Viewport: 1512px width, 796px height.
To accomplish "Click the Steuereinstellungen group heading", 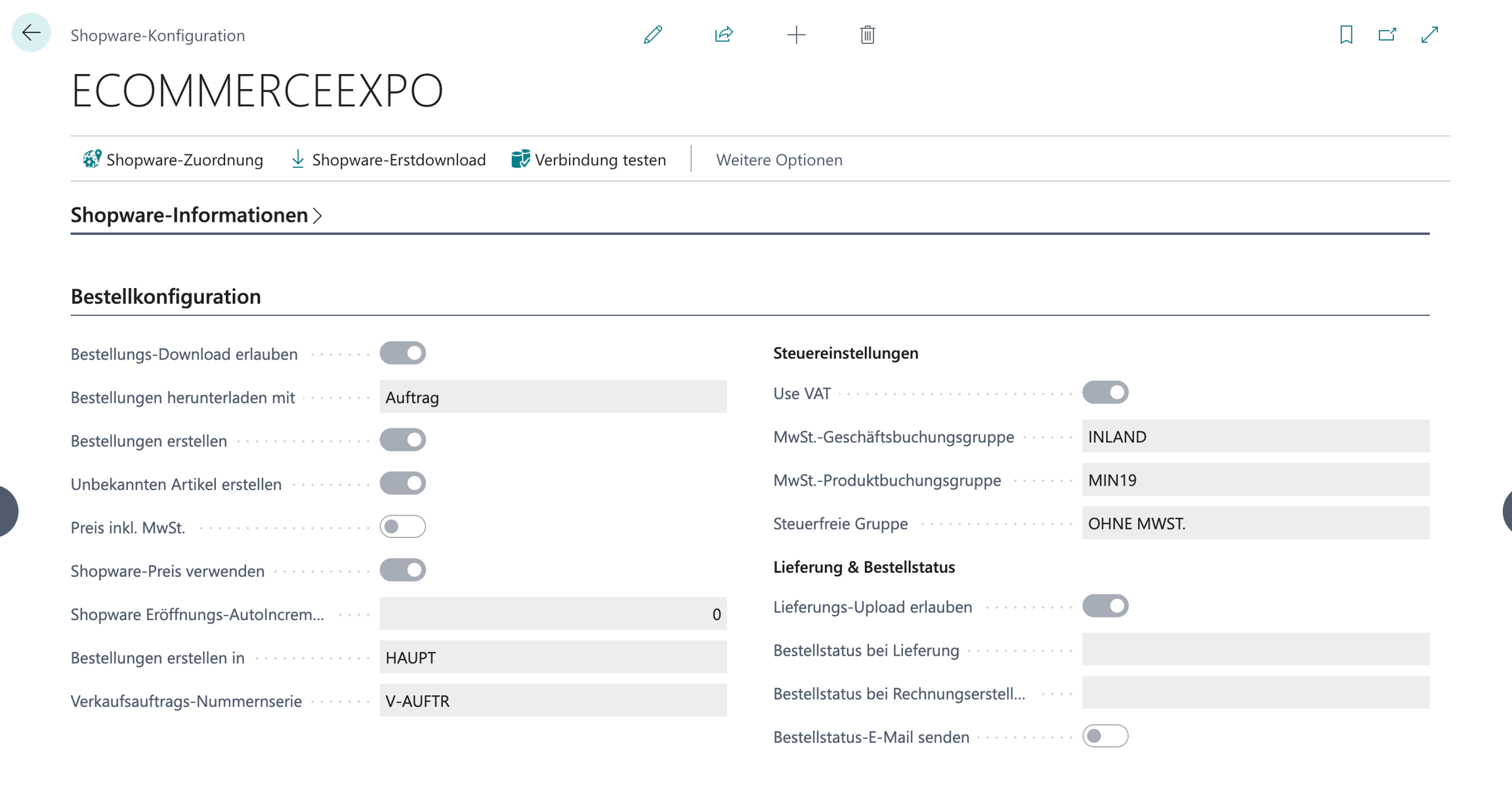I will pyautogui.click(x=846, y=353).
